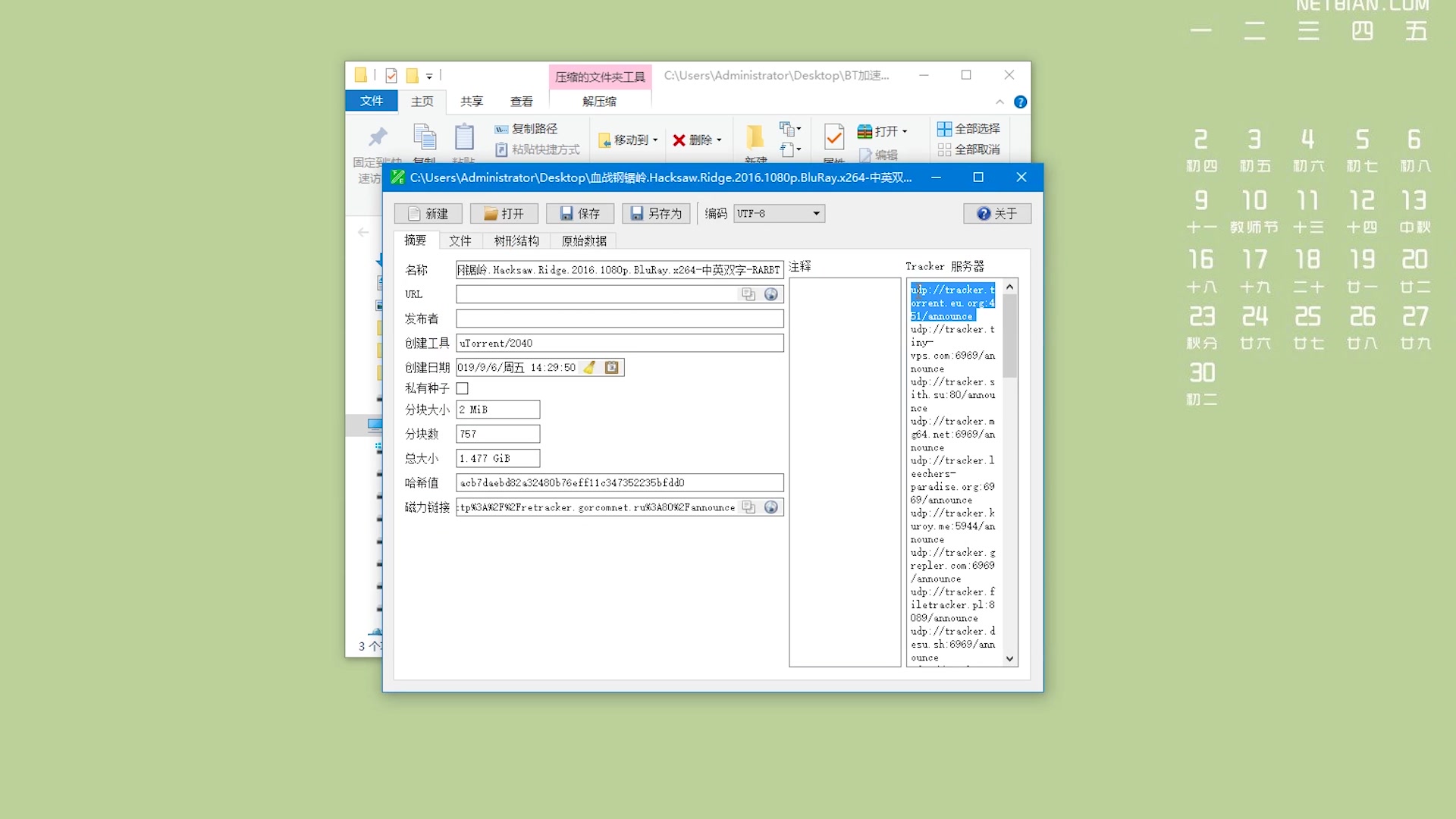This screenshot has width=1456, height=819.
Task: Click the 打开 open folder button
Action: pos(504,214)
